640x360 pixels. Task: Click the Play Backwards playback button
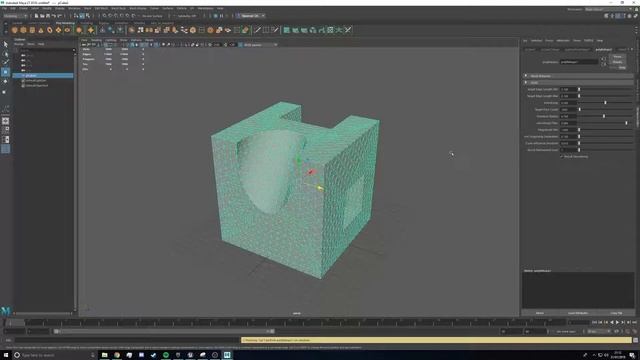click(611, 322)
